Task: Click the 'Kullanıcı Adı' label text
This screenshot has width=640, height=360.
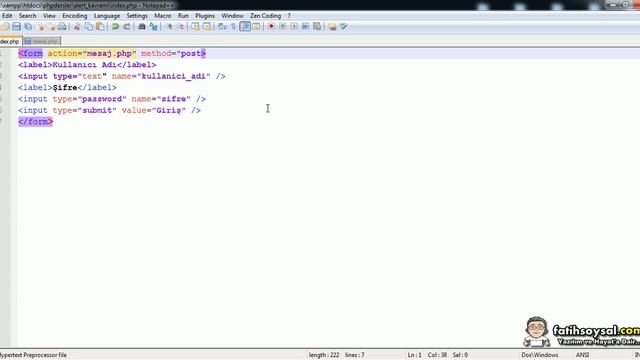Action: pyautogui.click(x=84, y=65)
